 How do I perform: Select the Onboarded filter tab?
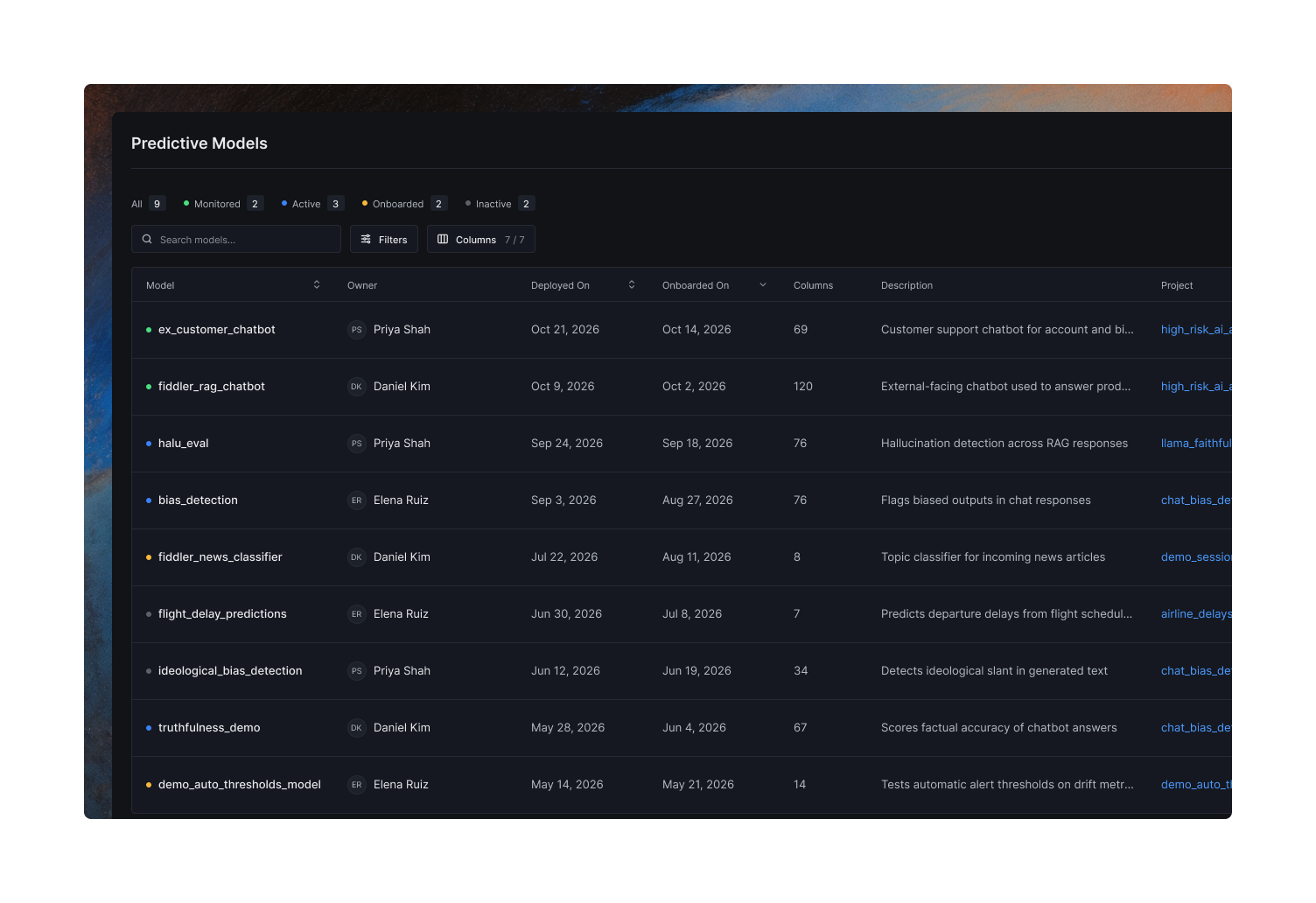(x=404, y=204)
